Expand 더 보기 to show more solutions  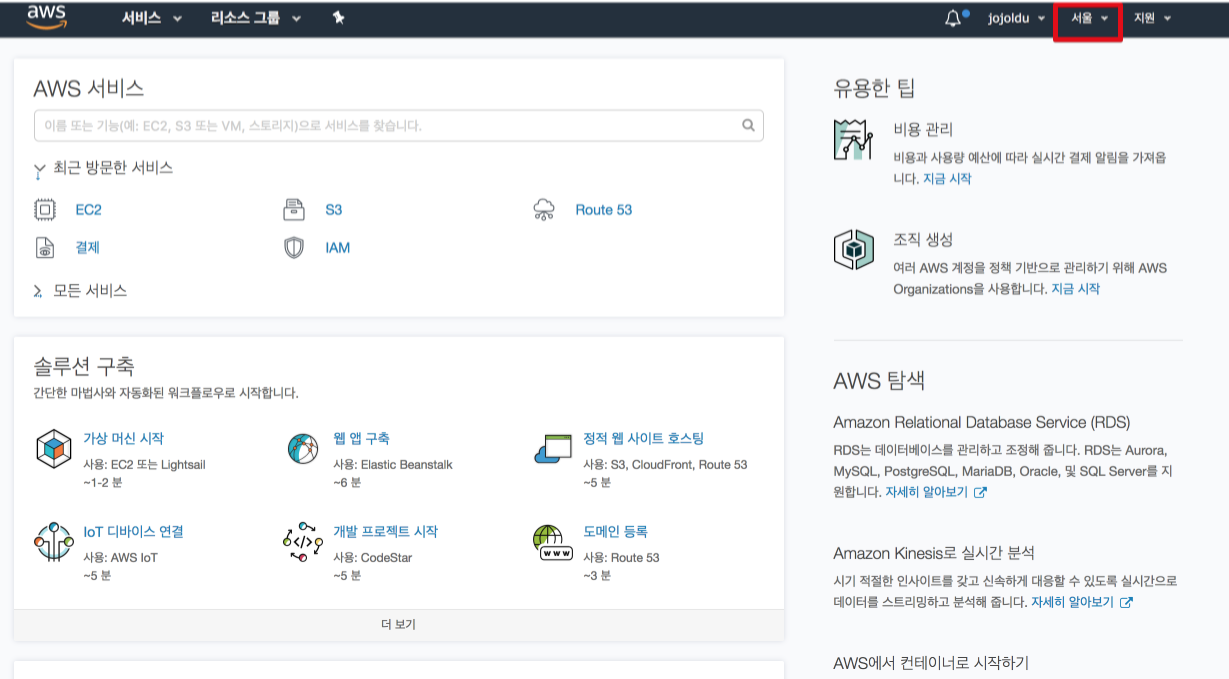click(398, 625)
